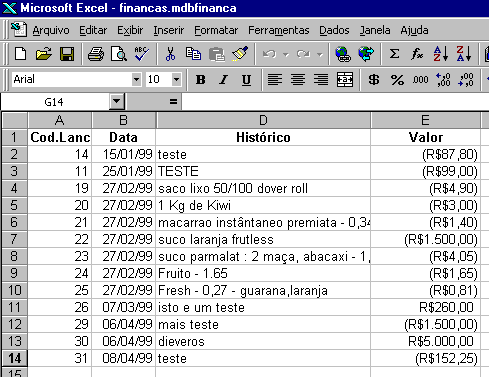The height and width of the screenshot is (377, 489).
Task: Select cell 'saco lixo 50/100 dover roll'
Action: point(263,188)
